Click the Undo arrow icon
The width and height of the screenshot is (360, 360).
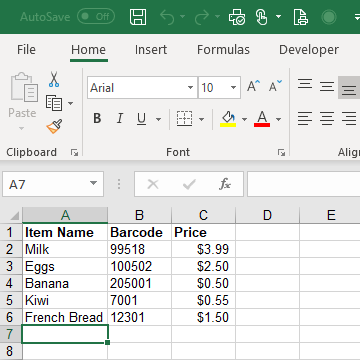[x=167, y=17]
